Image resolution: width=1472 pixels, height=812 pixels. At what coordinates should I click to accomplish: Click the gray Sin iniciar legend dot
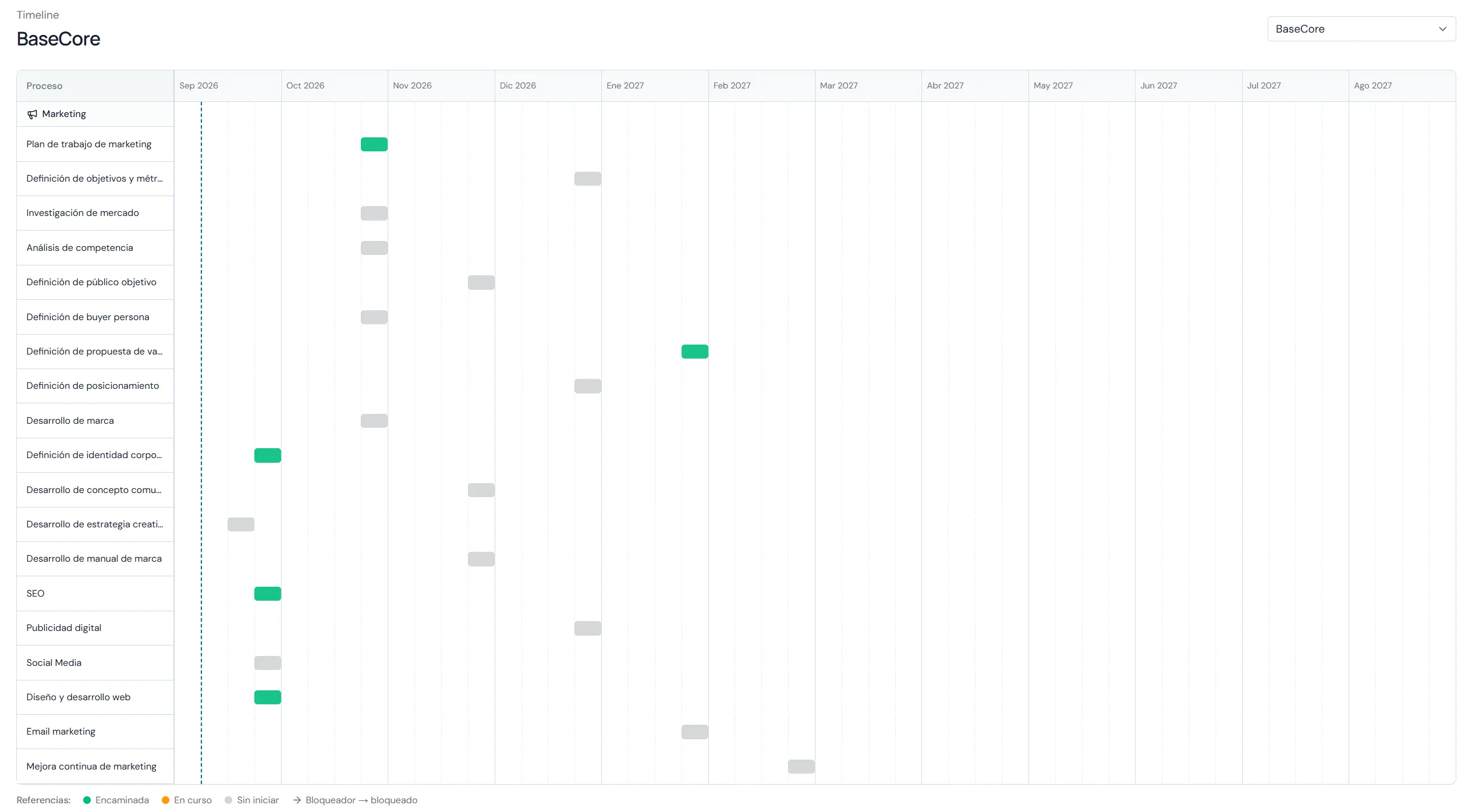229,800
